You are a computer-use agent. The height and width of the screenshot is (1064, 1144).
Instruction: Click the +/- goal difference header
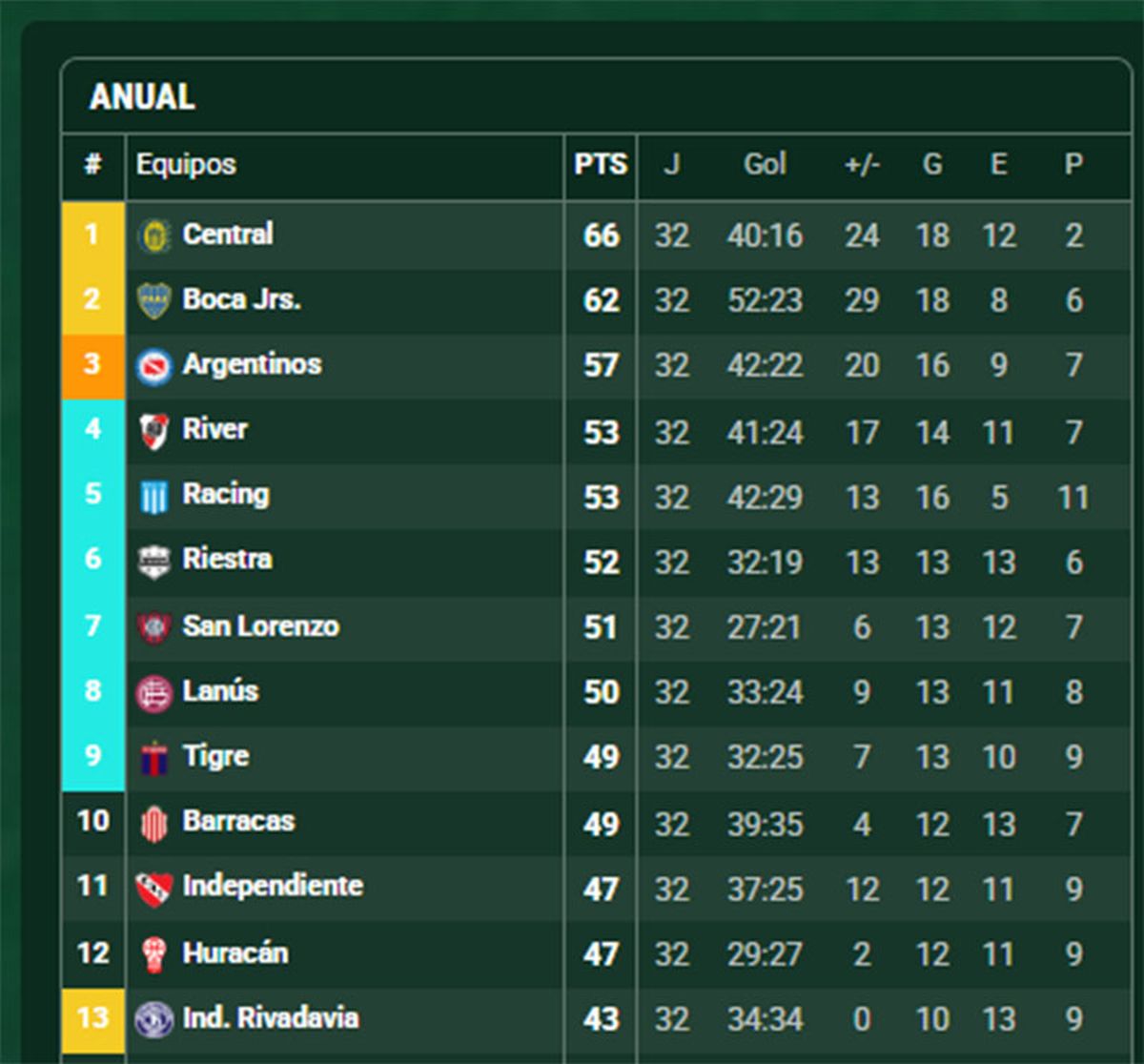862,165
